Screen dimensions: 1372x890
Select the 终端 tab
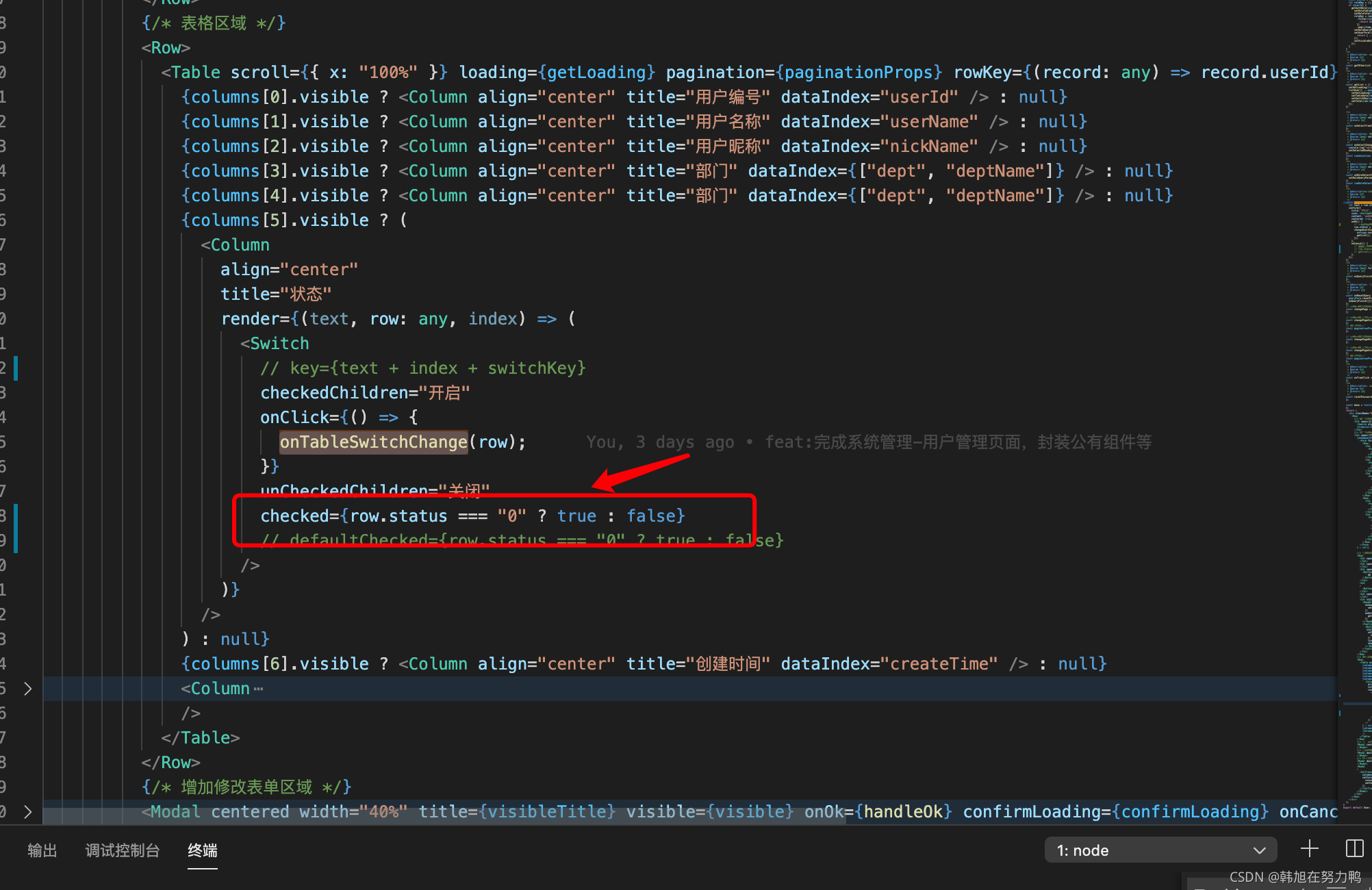(x=203, y=850)
